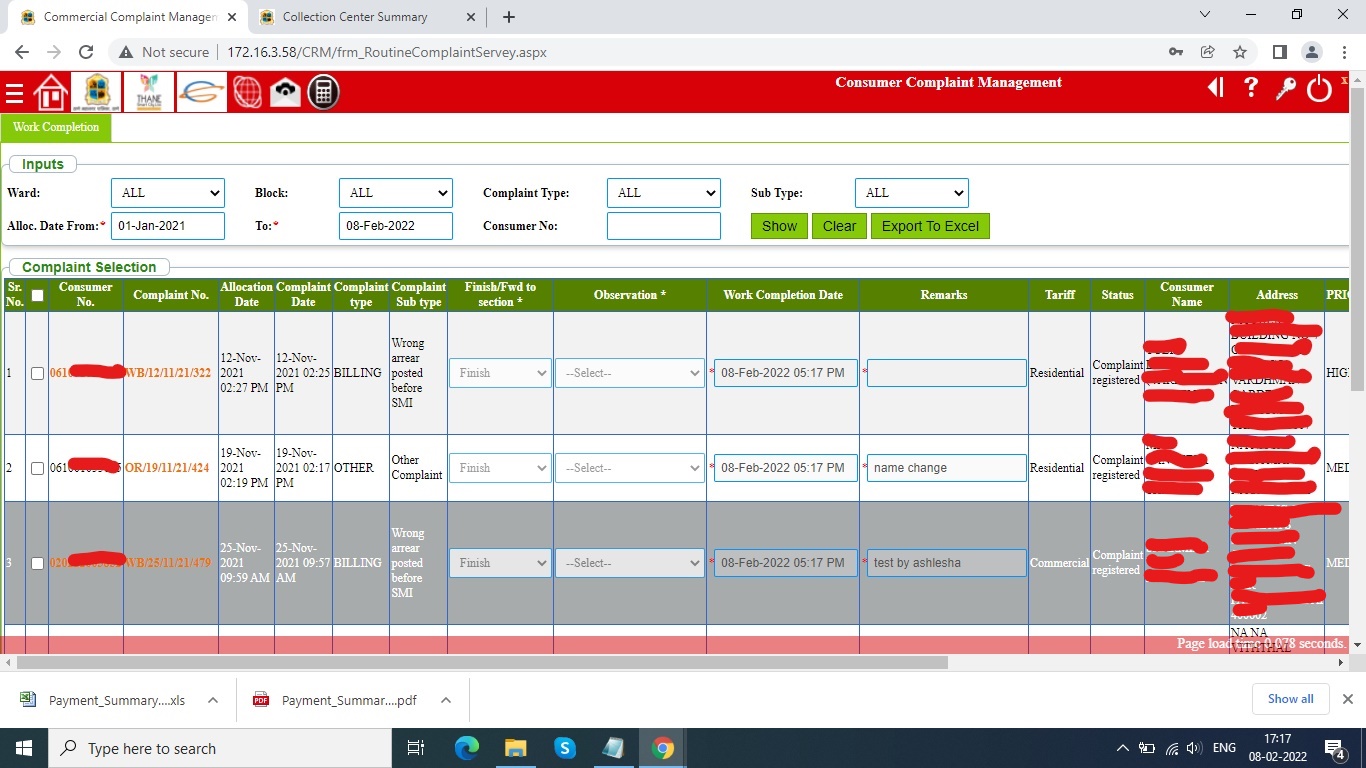Open complaint link OR/19/11/21/424
The width and height of the screenshot is (1366, 768).
(x=167, y=468)
